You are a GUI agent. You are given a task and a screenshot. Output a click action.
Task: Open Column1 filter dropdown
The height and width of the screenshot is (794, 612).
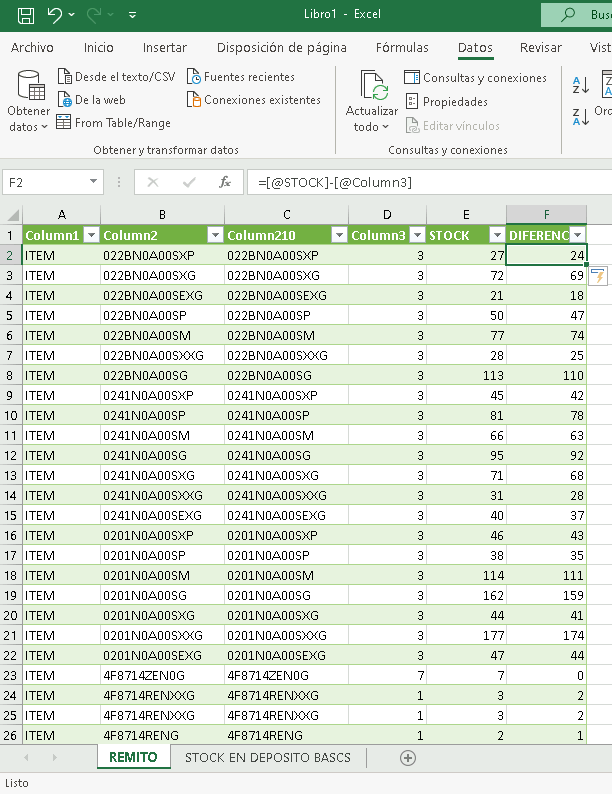[91, 235]
